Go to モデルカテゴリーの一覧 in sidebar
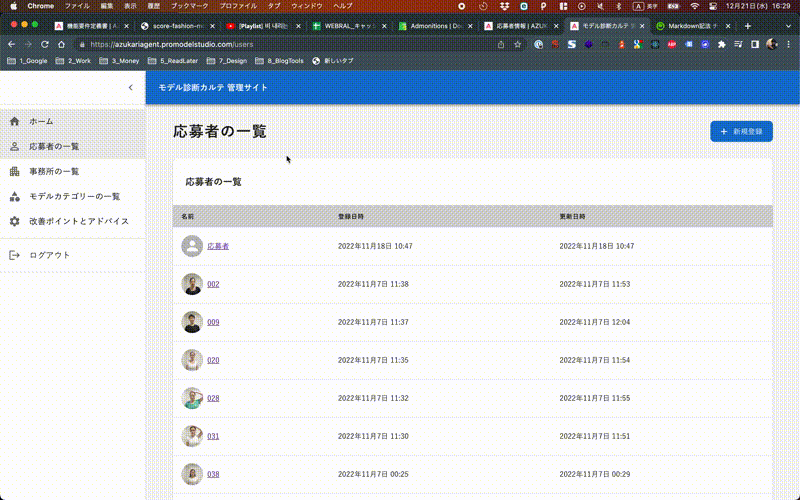This screenshot has width=800, height=500. tap(72, 196)
